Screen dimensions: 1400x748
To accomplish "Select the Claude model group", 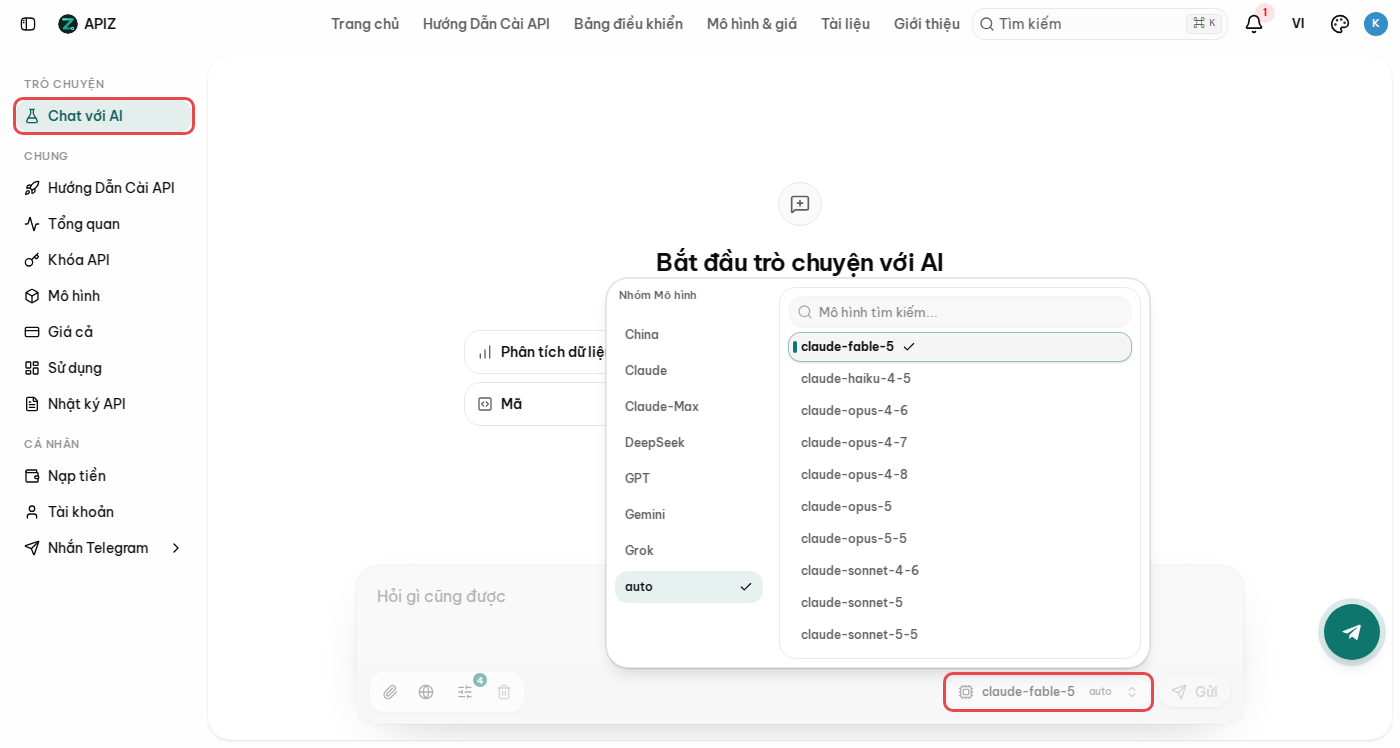I will click(689, 370).
